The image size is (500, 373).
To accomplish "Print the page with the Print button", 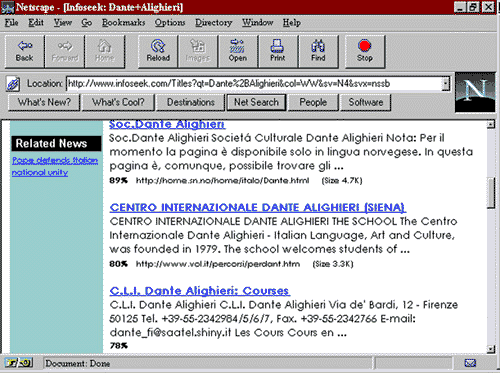I will coord(278,52).
